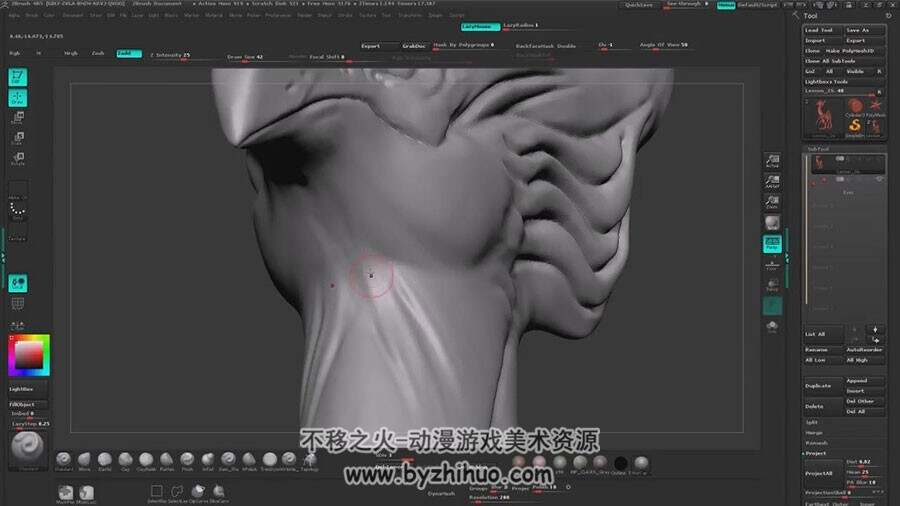Click Make PolyMesh3D button
Viewport: 900px width, 506px height.
click(850, 51)
